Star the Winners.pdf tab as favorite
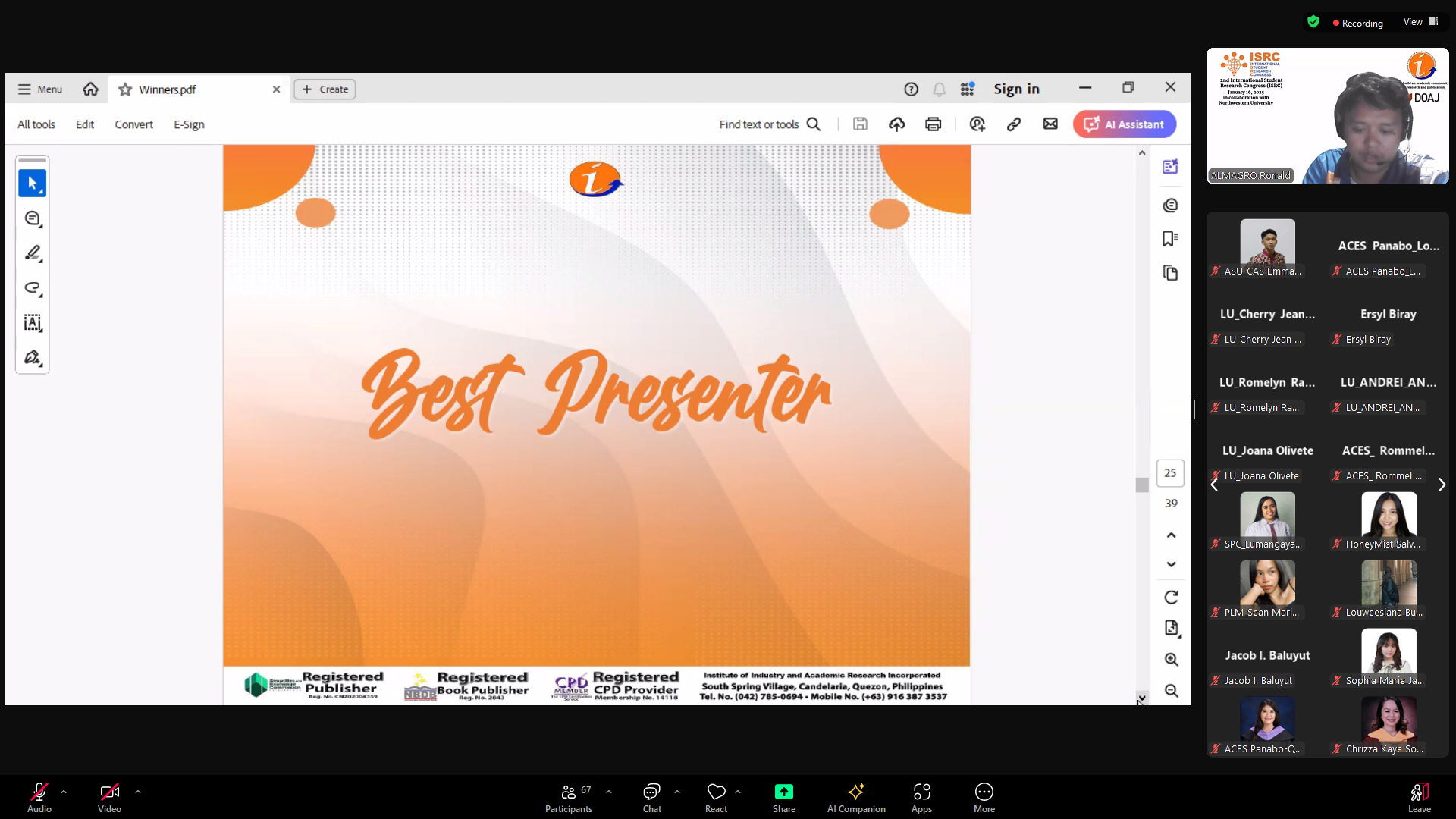1456x819 pixels. tap(125, 89)
